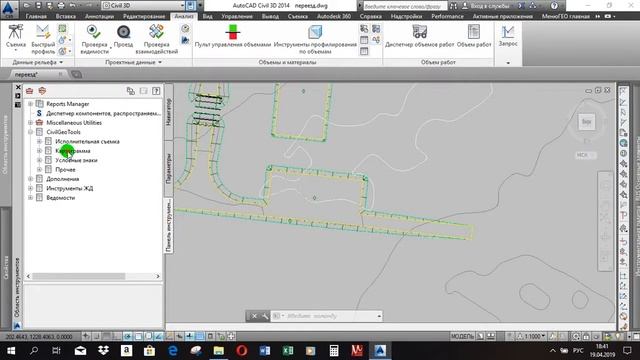
Task: Select the Картограмма tree item
Action: tap(73, 151)
